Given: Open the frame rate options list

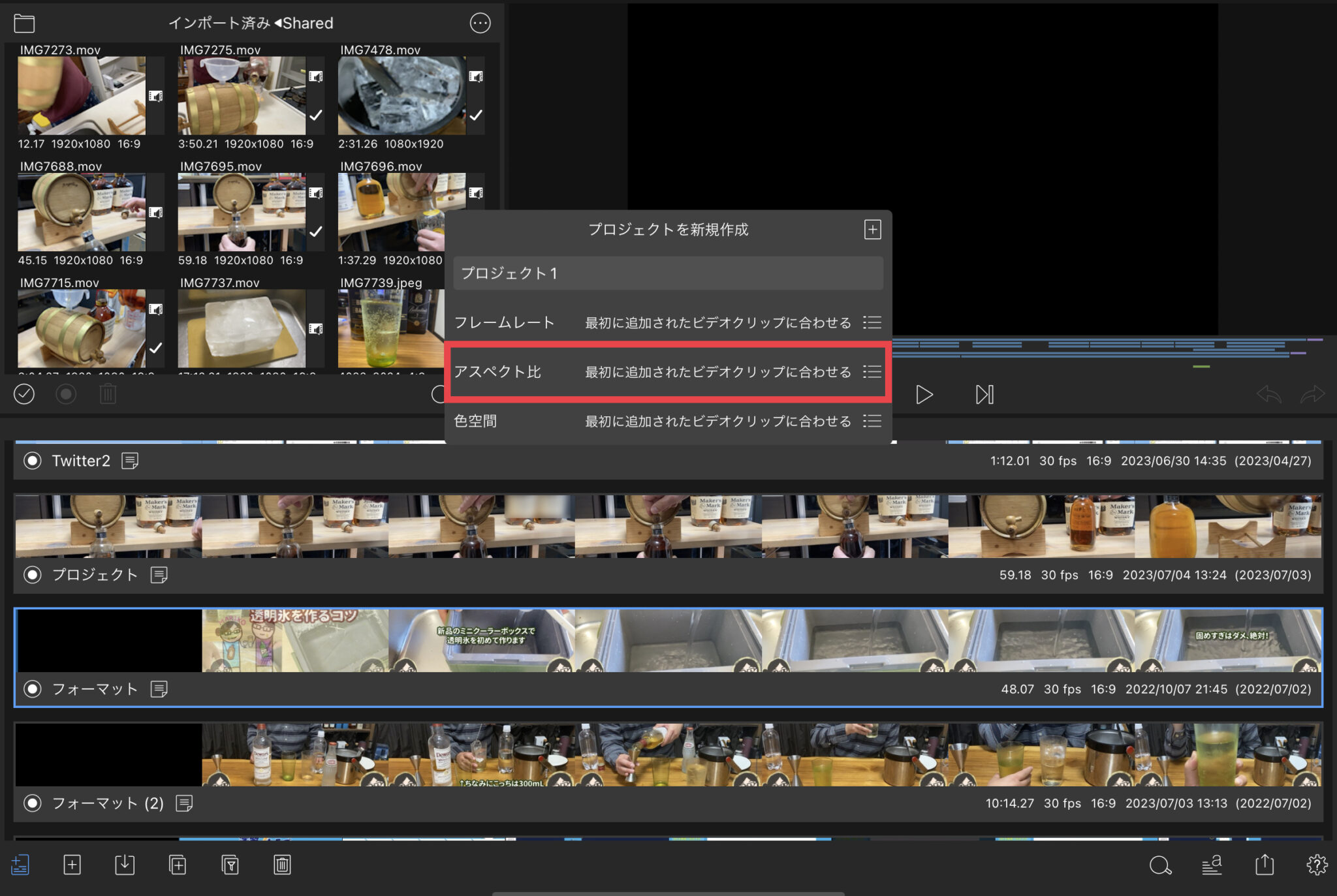Looking at the screenshot, I should (x=872, y=322).
